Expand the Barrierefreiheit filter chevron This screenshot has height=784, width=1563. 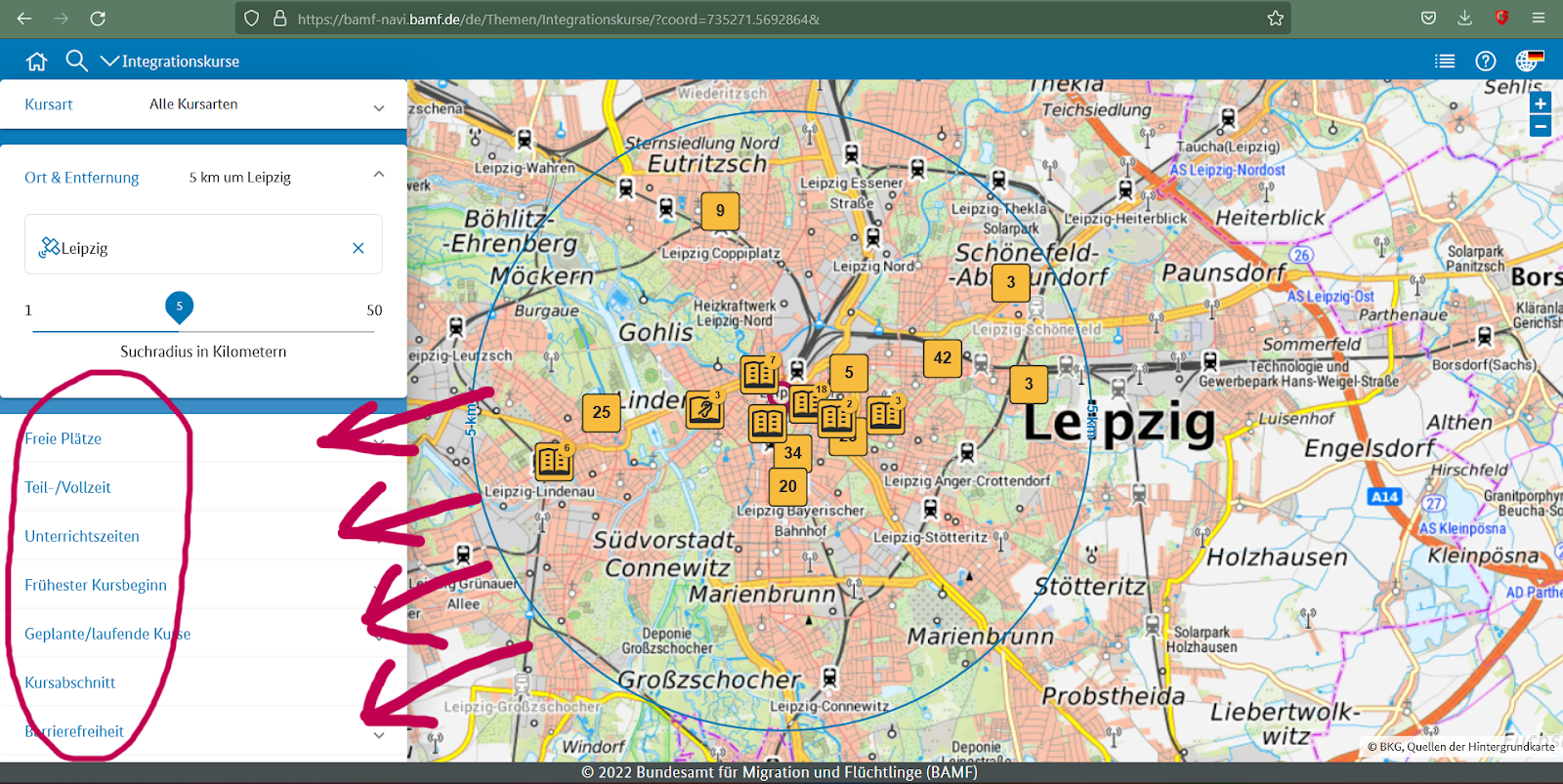click(x=379, y=734)
